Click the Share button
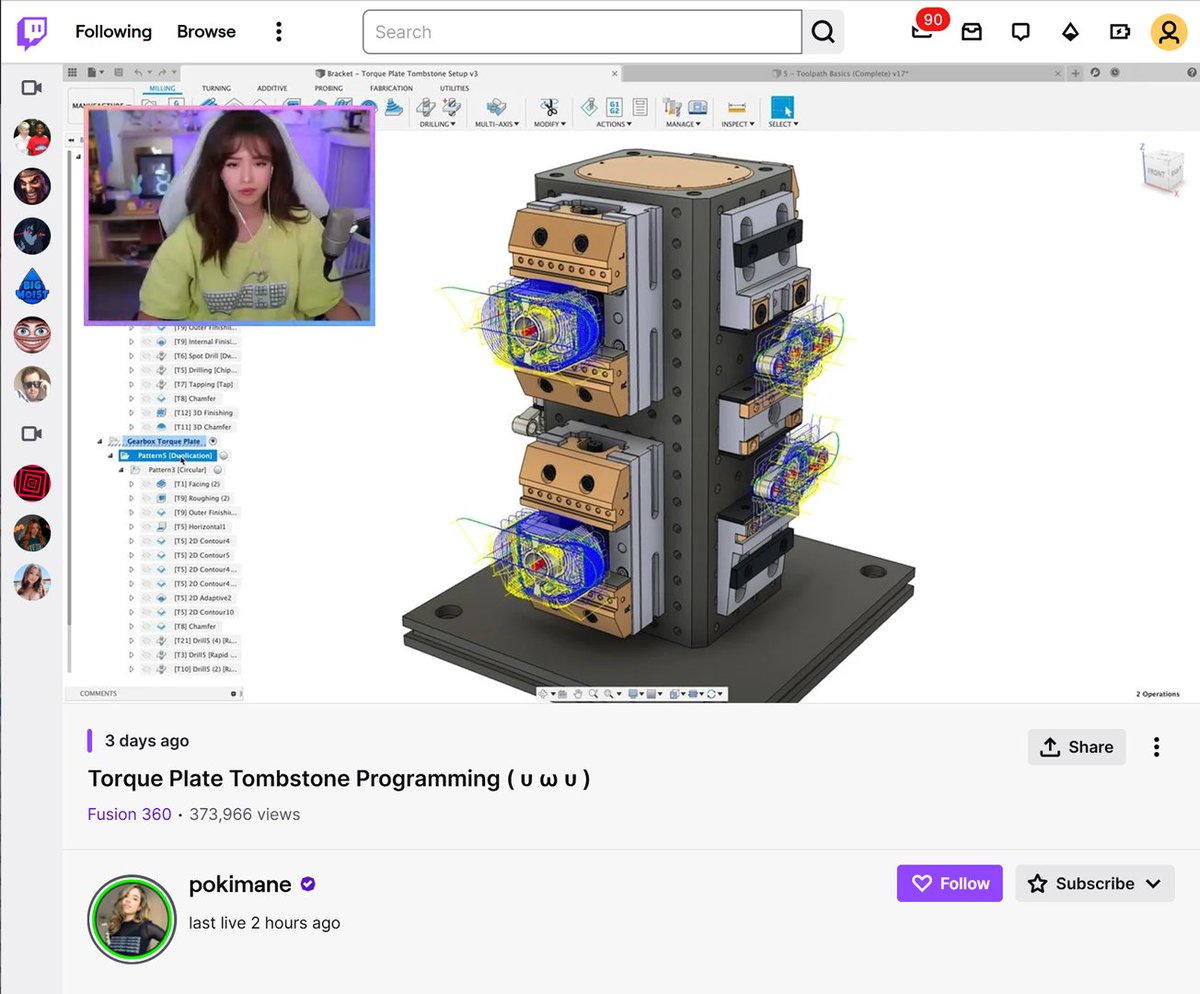The width and height of the screenshot is (1200, 994). pyautogui.click(x=1077, y=747)
